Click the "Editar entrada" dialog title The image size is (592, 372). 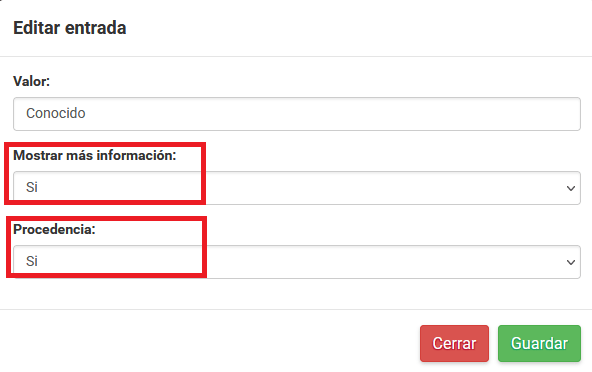69,28
